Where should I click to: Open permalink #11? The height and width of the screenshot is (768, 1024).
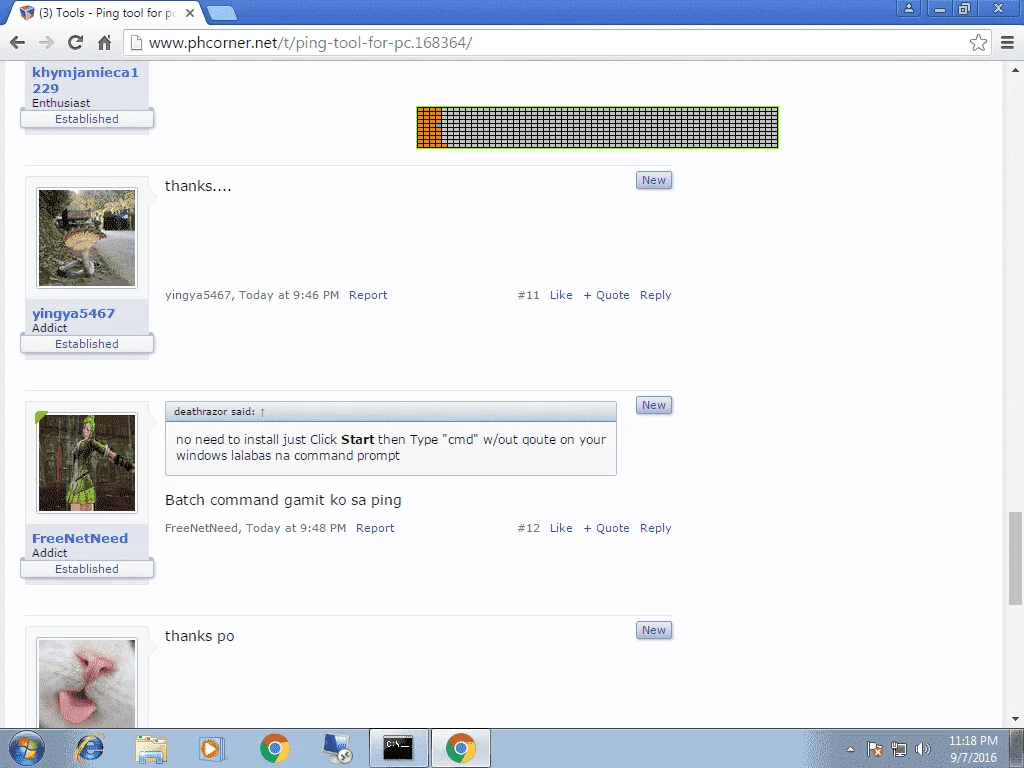528,295
